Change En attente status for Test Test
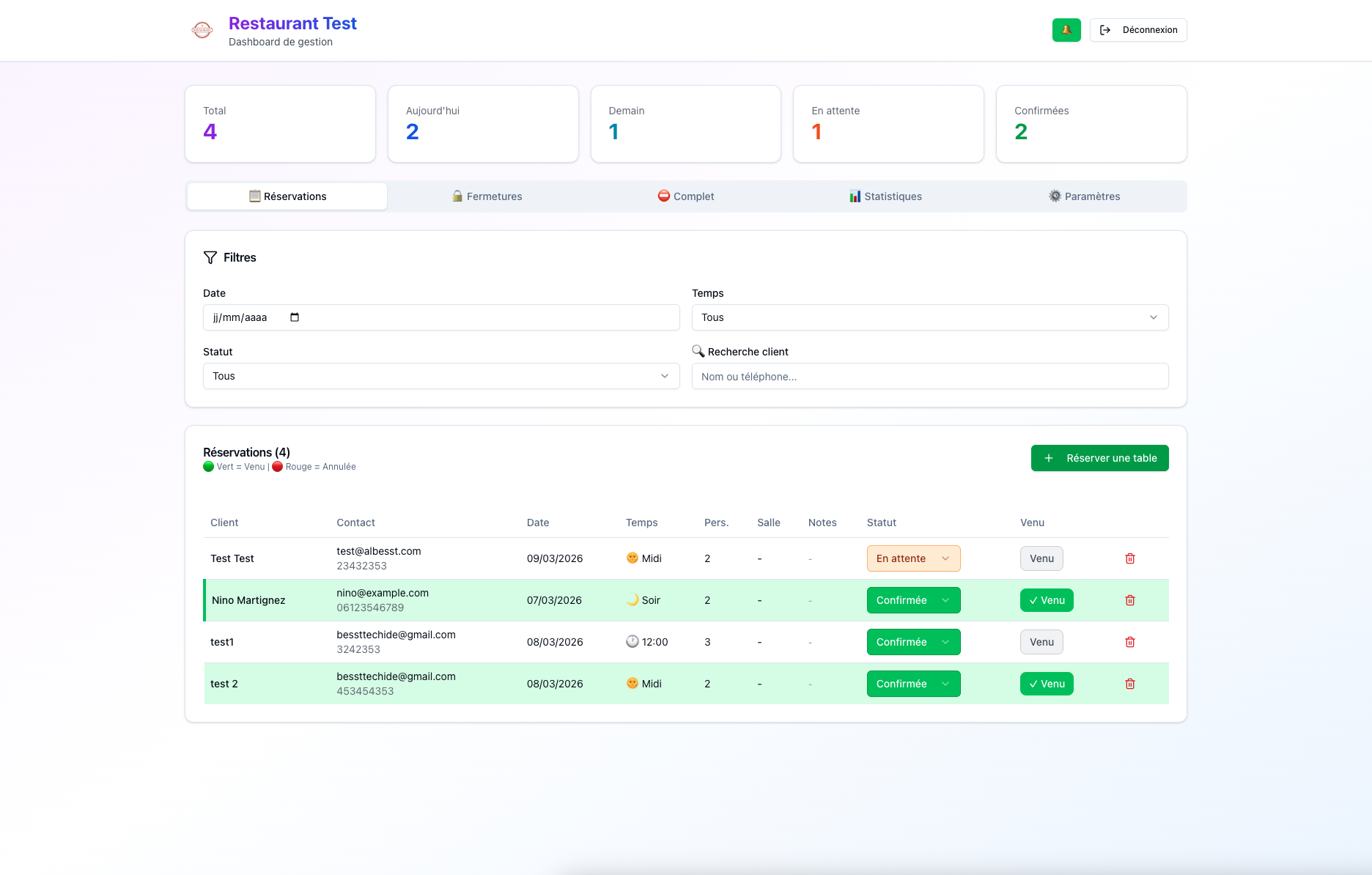1372x875 pixels. pos(912,558)
